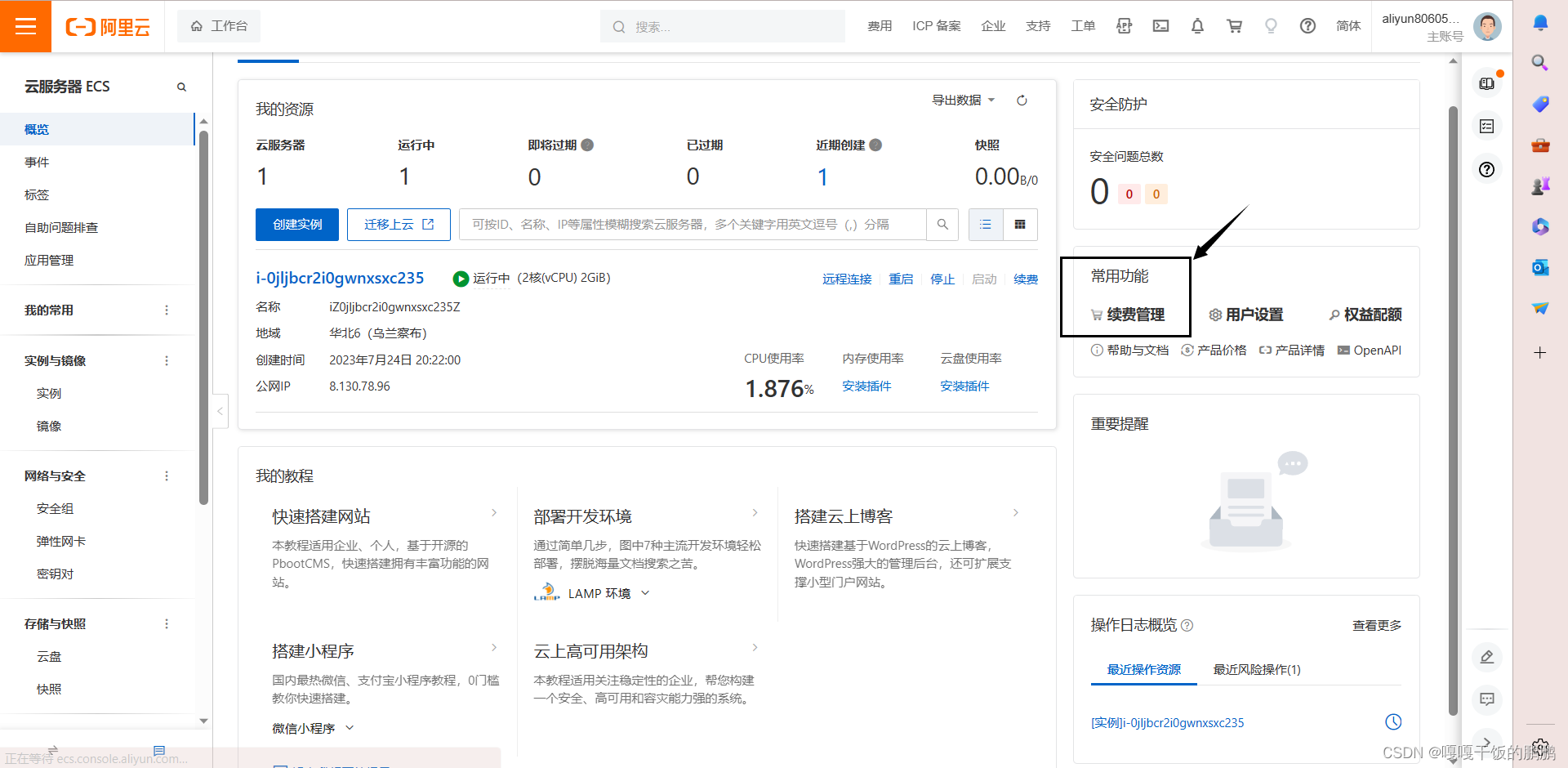Open the hamburger main menu
Viewport: 1568px width, 768px height.
25,26
